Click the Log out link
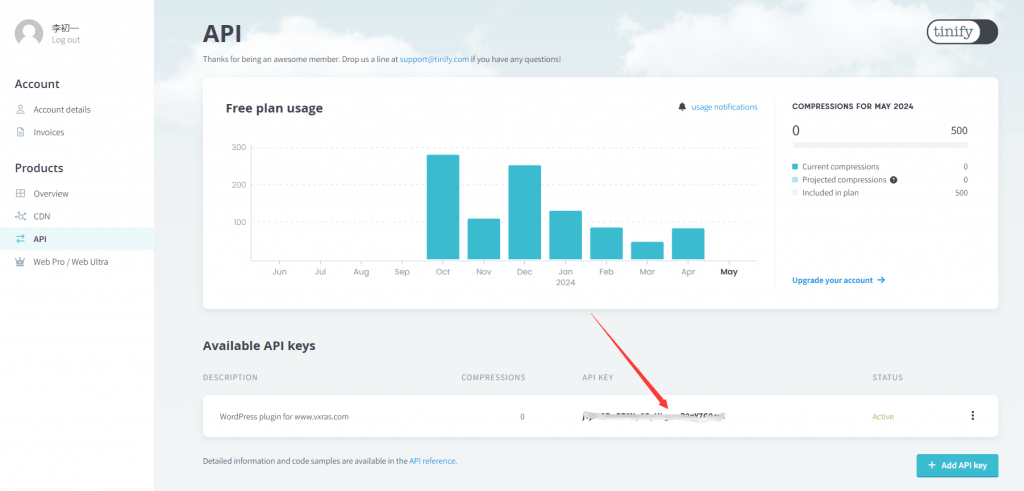Image resolution: width=1024 pixels, height=491 pixels. [66, 40]
